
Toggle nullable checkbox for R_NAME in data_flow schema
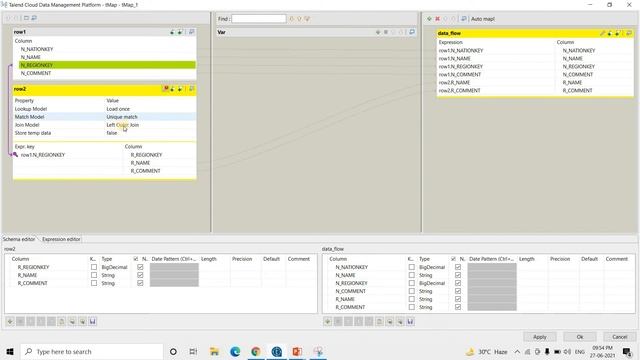pos(458,299)
